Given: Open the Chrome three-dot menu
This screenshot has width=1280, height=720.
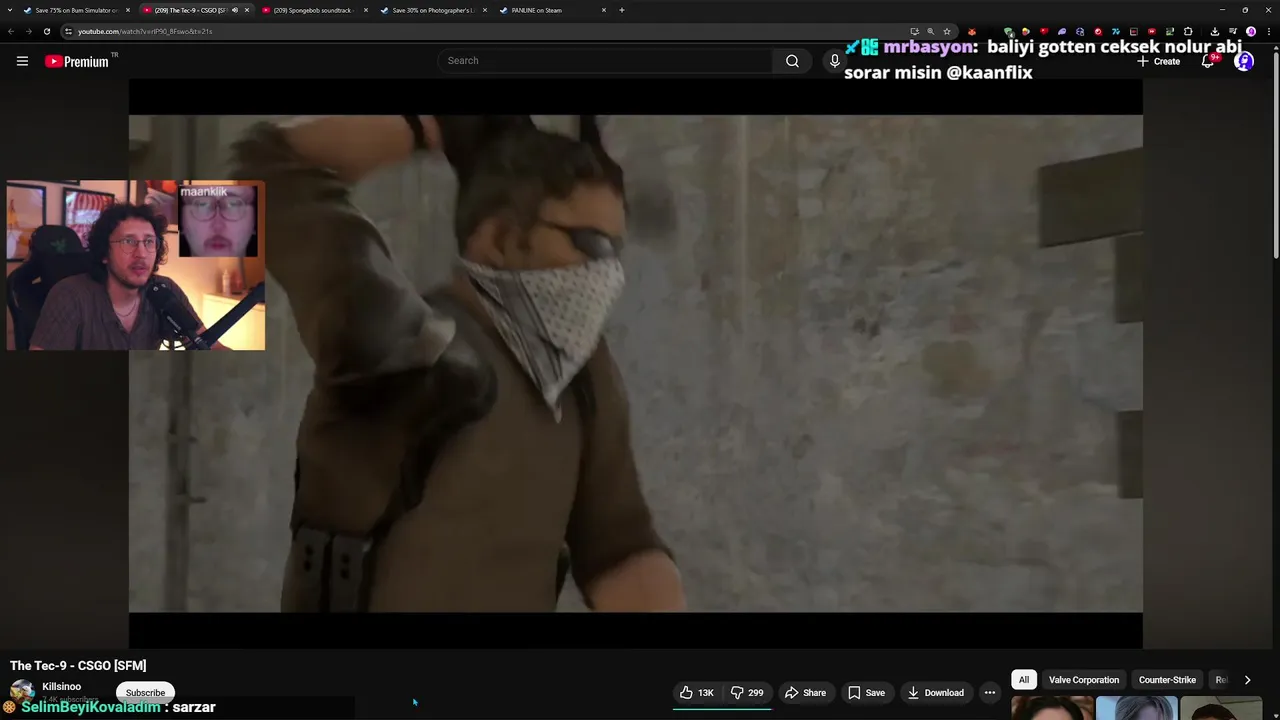Looking at the screenshot, I should point(1268,31).
